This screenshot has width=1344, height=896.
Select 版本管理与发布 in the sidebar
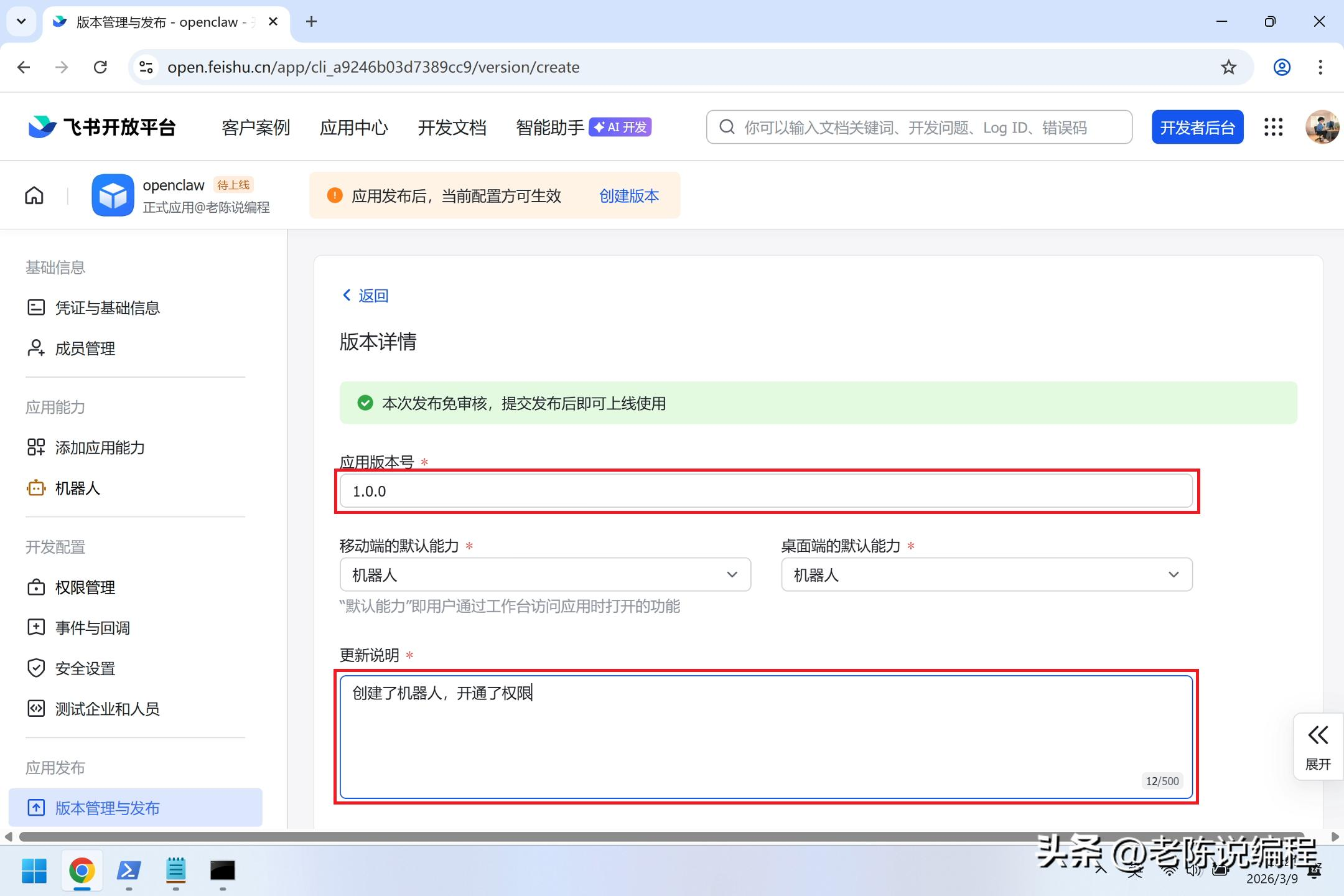107,808
